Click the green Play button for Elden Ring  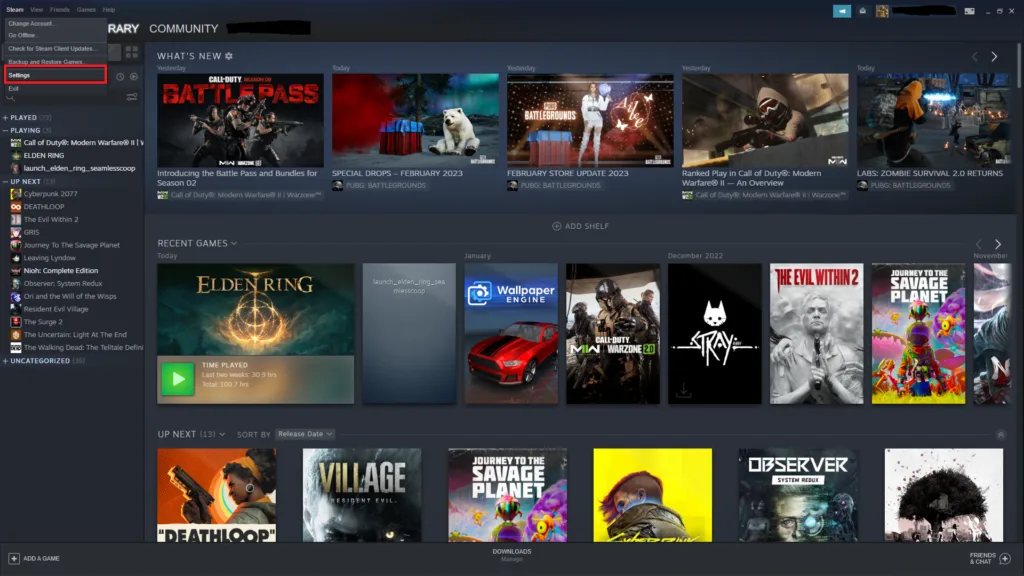tap(178, 379)
